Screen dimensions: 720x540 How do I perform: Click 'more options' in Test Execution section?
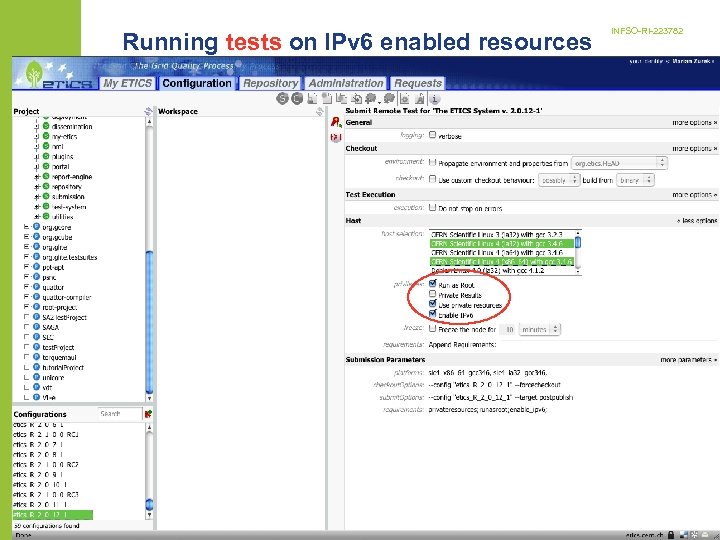click(694, 195)
